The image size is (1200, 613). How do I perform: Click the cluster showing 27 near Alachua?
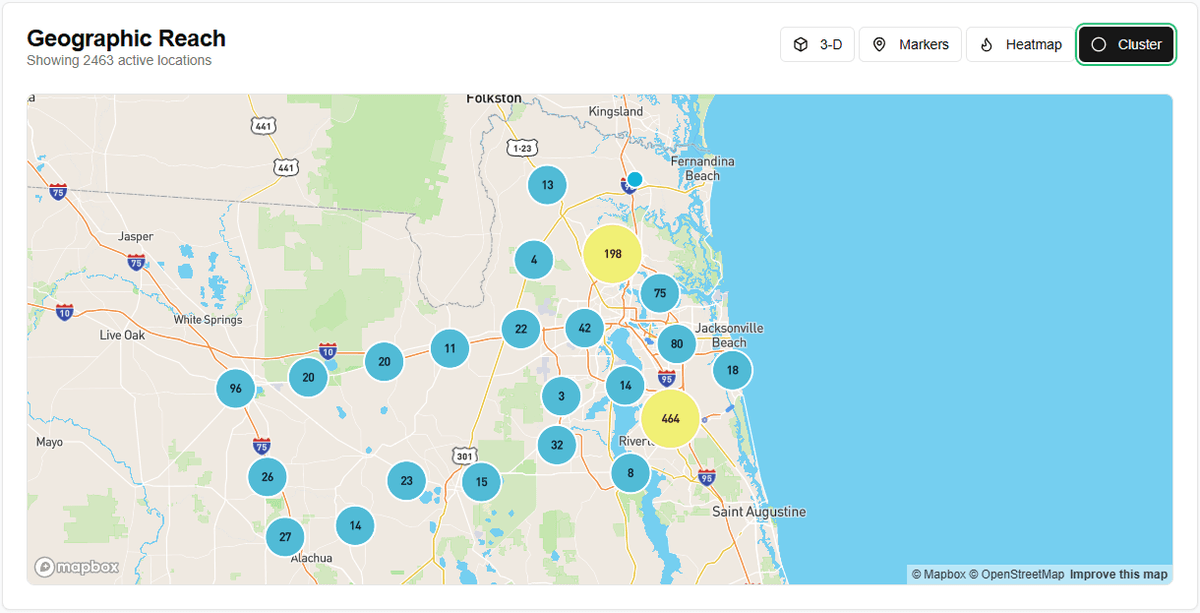click(x=285, y=537)
